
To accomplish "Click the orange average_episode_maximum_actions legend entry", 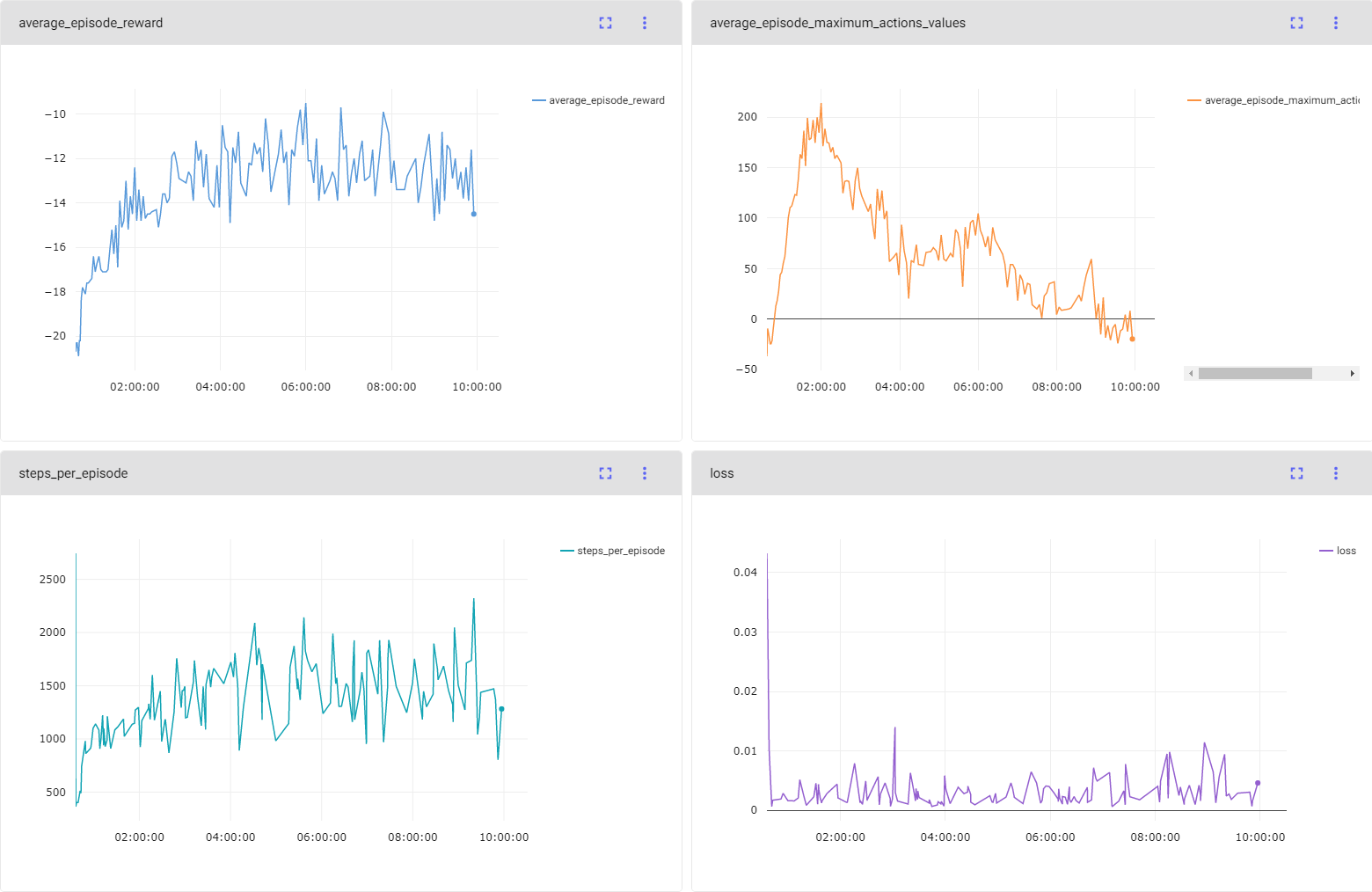I will [1273, 100].
